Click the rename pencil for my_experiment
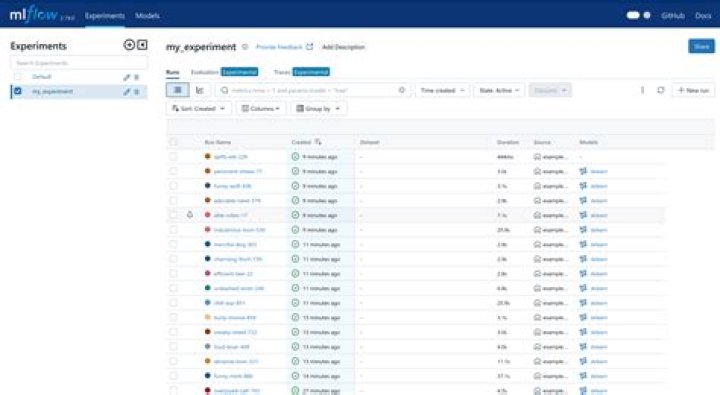The height and width of the screenshot is (395, 720). [127, 92]
